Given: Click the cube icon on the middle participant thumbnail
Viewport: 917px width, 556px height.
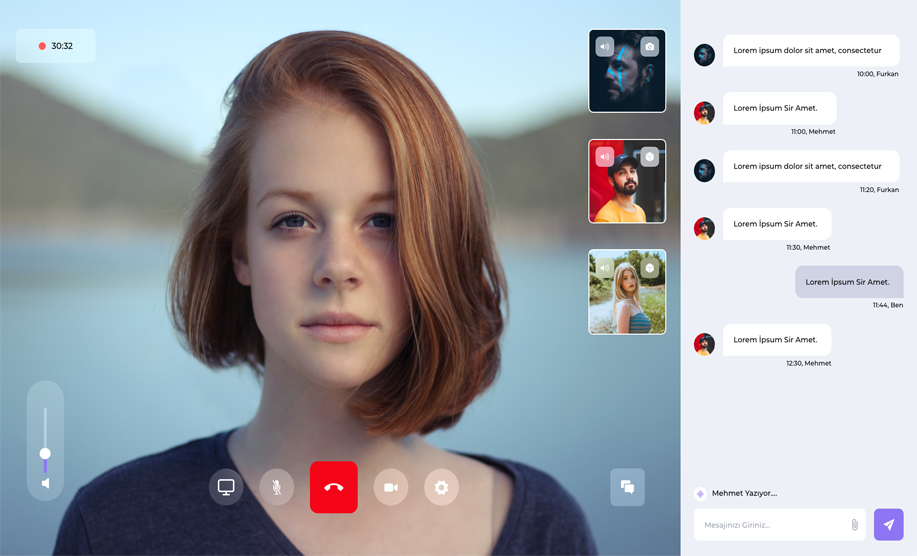Looking at the screenshot, I should (x=650, y=157).
